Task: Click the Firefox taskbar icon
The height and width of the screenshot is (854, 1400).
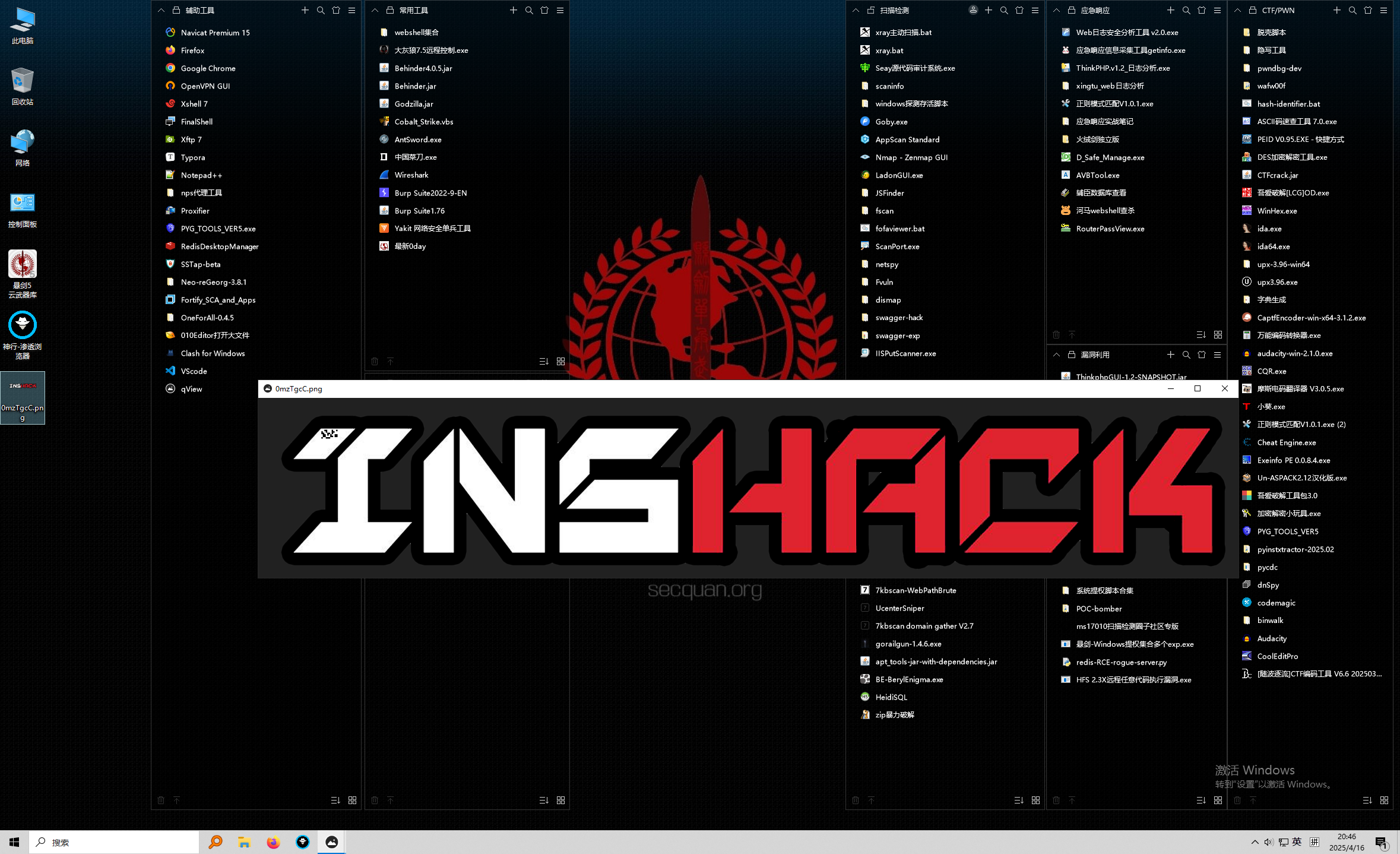Action: pyautogui.click(x=273, y=842)
